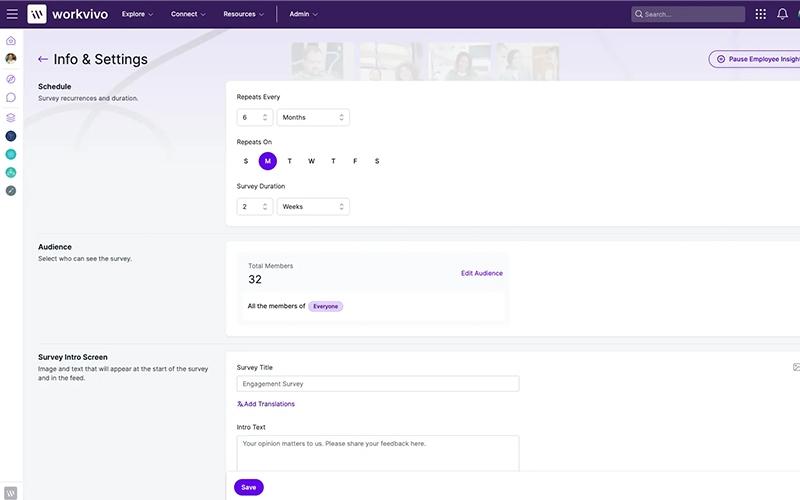The height and width of the screenshot is (500, 800).
Task: Go back using the arrow next to Info & Settings
Action: 43,59
